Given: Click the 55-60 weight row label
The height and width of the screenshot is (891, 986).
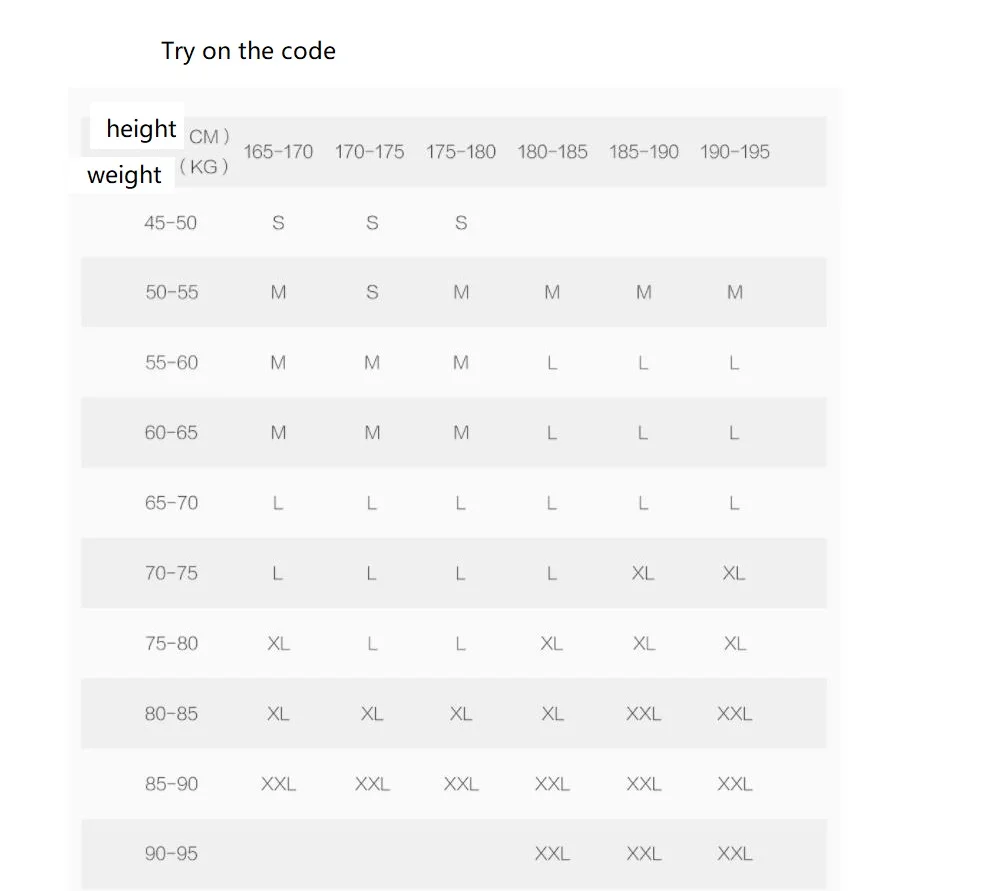Looking at the screenshot, I should (x=171, y=362).
